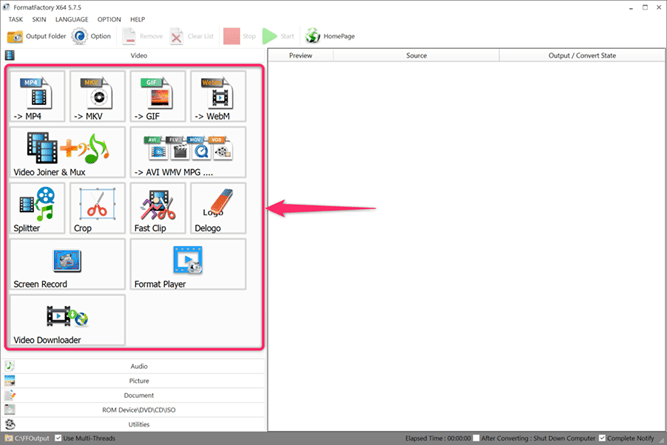Open the -> MP4 conversion tool
The width and height of the screenshot is (667, 445).
[x=37, y=97]
